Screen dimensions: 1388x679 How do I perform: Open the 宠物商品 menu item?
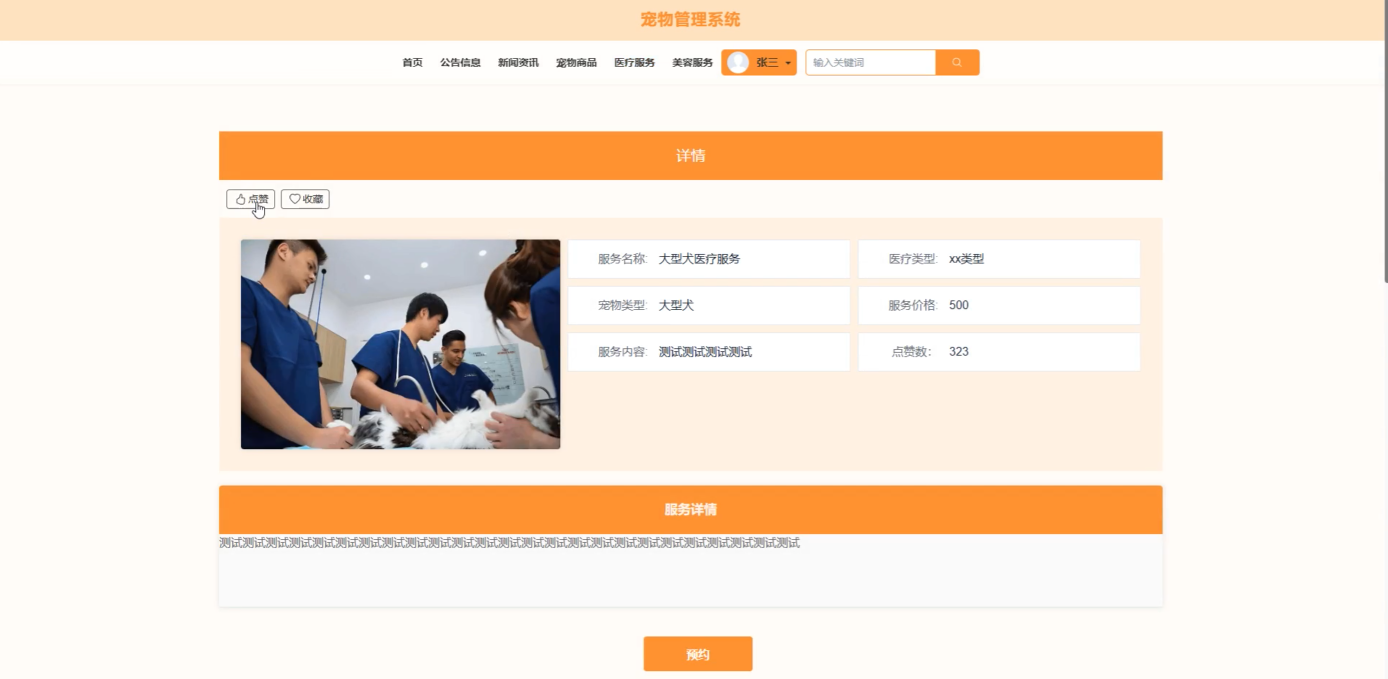[576, 62]
